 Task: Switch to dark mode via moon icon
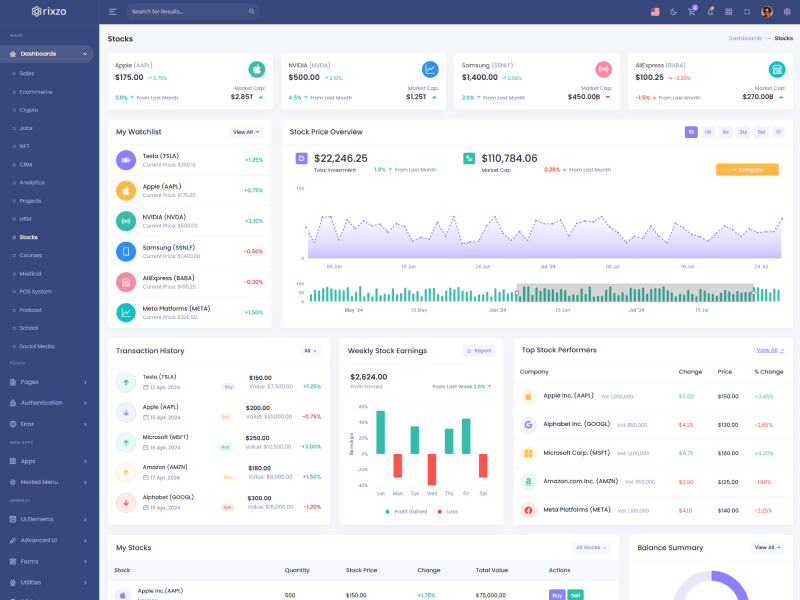pyautogui.click(x=673, y=12)
